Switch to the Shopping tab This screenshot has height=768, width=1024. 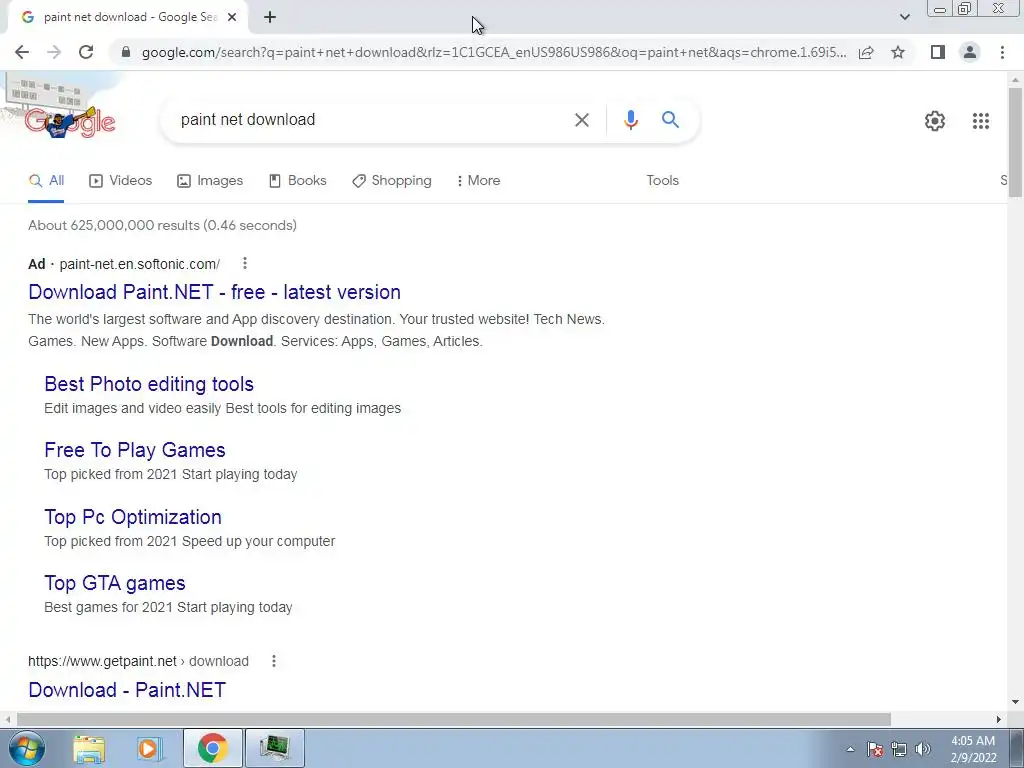tap(392, 181)
